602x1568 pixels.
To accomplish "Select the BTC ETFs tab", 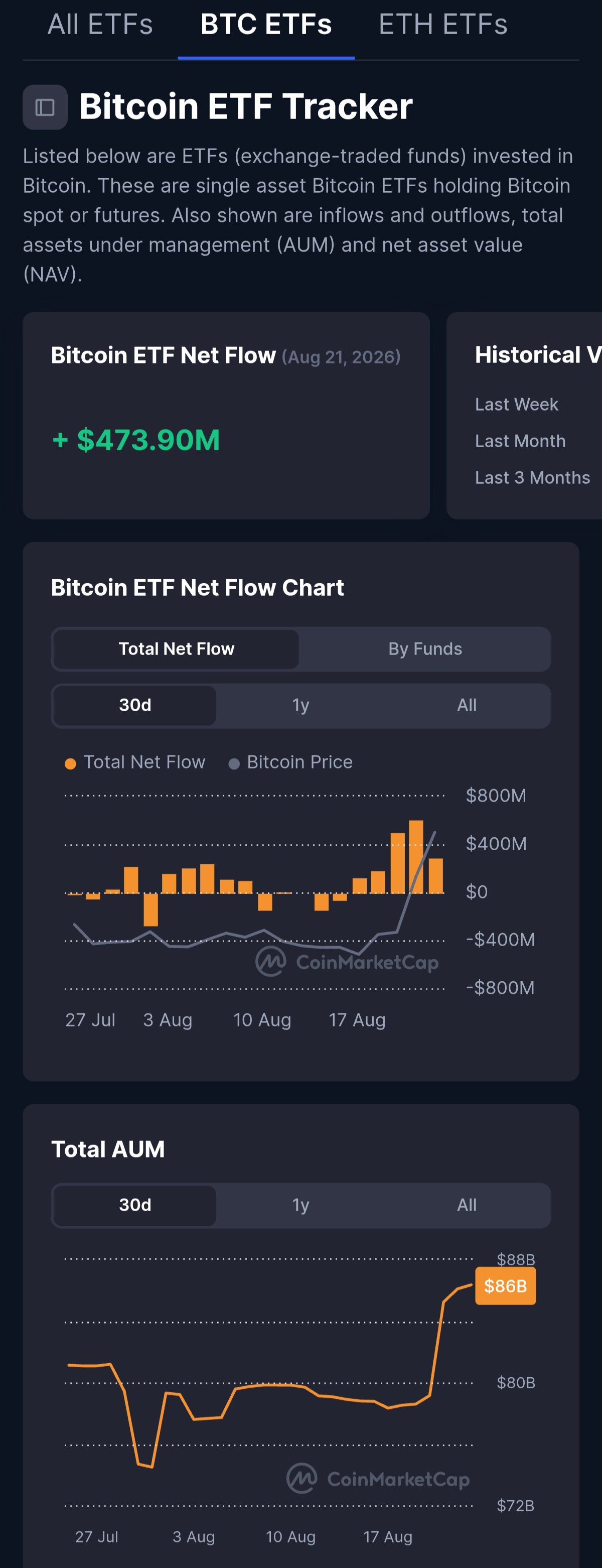I will pyautogui.click(x=266, y=25).
